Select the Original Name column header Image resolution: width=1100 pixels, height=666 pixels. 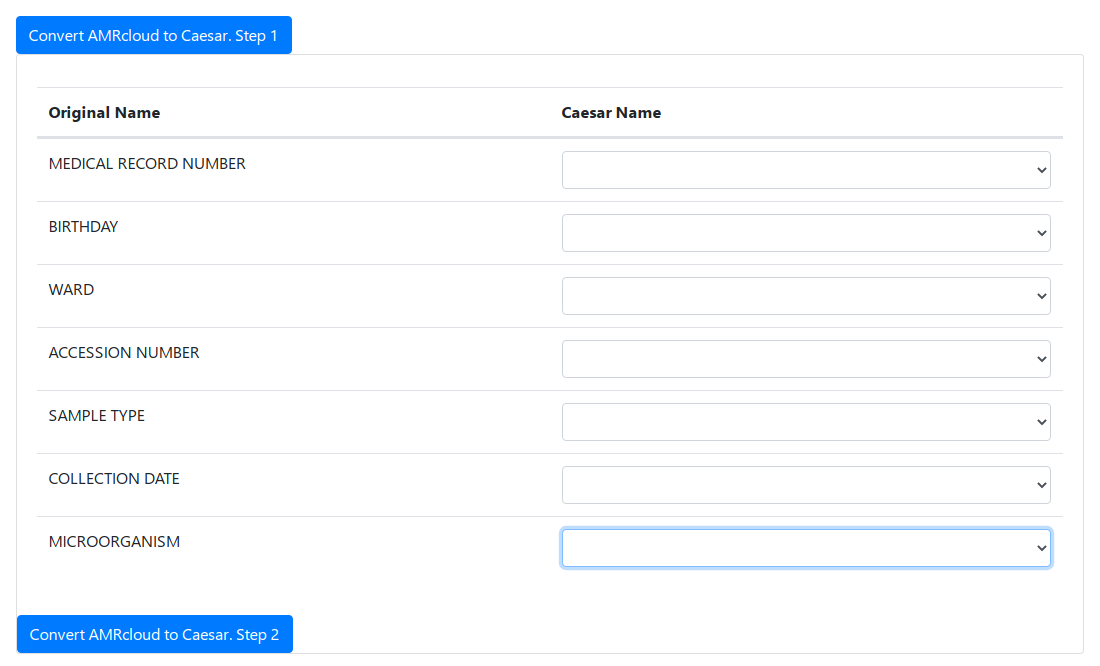click(x=104, y=113)
